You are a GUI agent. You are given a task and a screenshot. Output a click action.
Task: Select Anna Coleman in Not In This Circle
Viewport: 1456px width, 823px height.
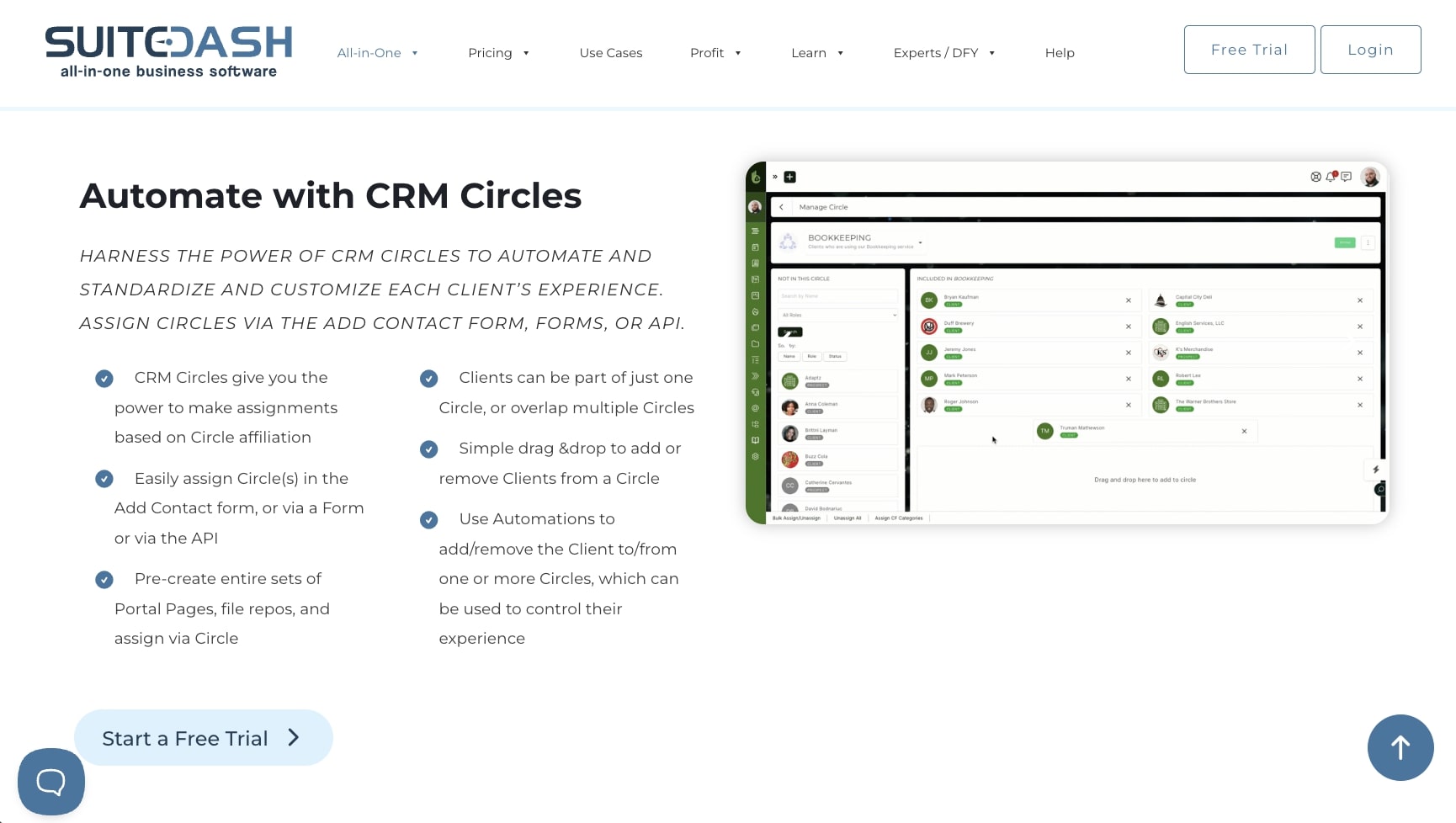[x=838, y=407]
